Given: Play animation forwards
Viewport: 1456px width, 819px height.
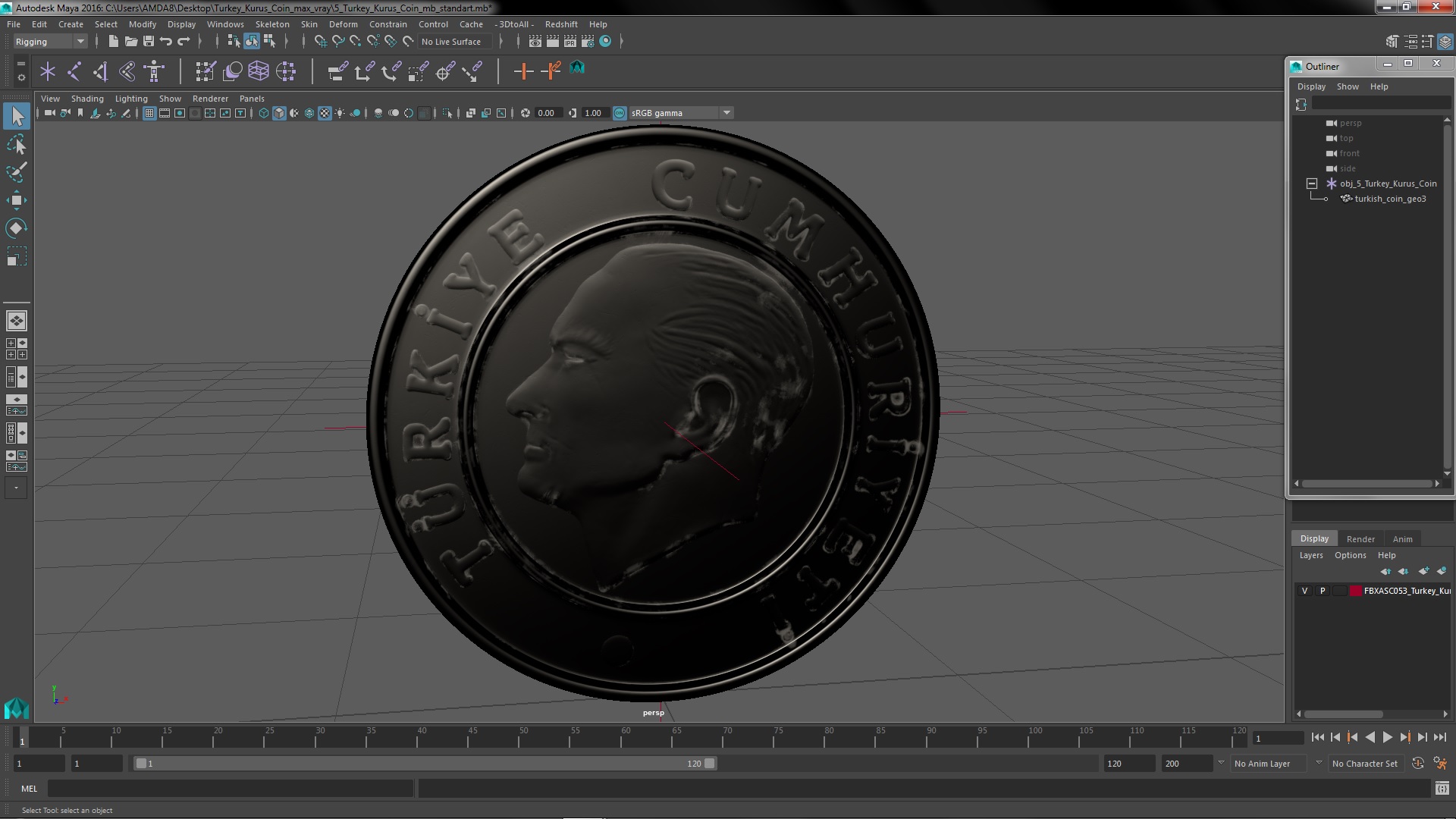Looking at the screenshot, I should coord(1387,737).
